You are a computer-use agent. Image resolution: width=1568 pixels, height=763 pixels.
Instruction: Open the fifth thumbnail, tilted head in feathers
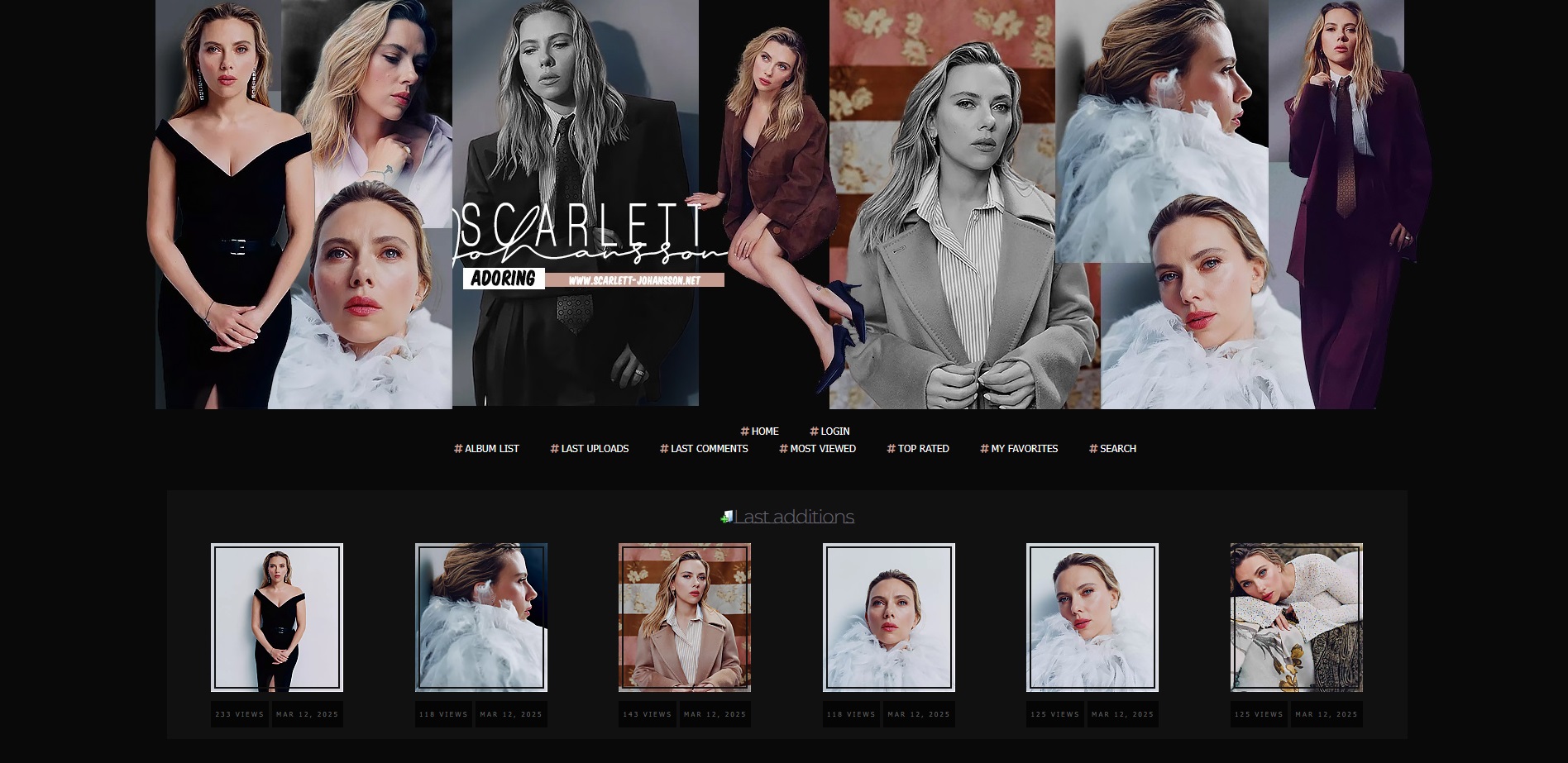[1092, 617]
